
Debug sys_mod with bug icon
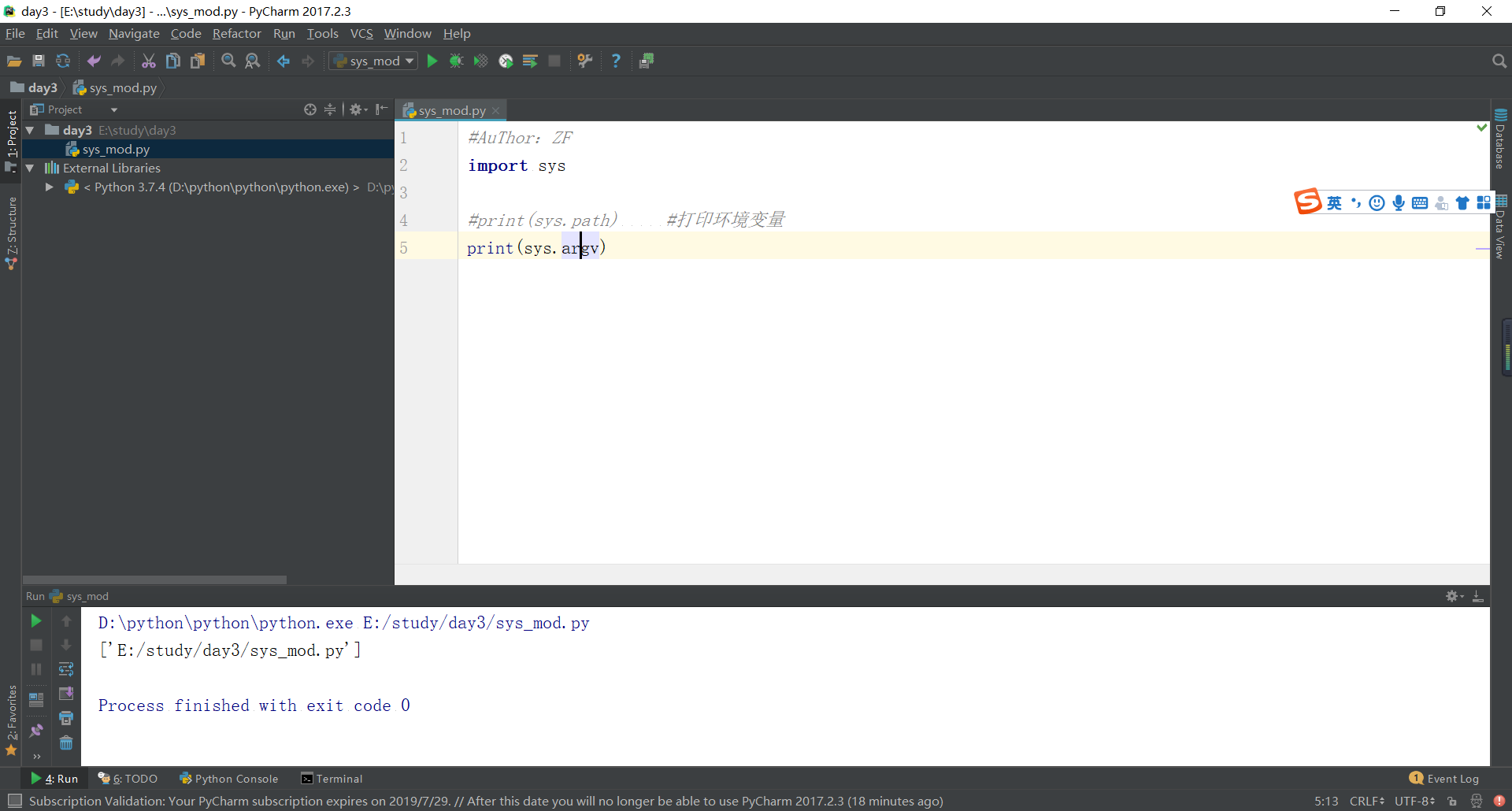456,61
